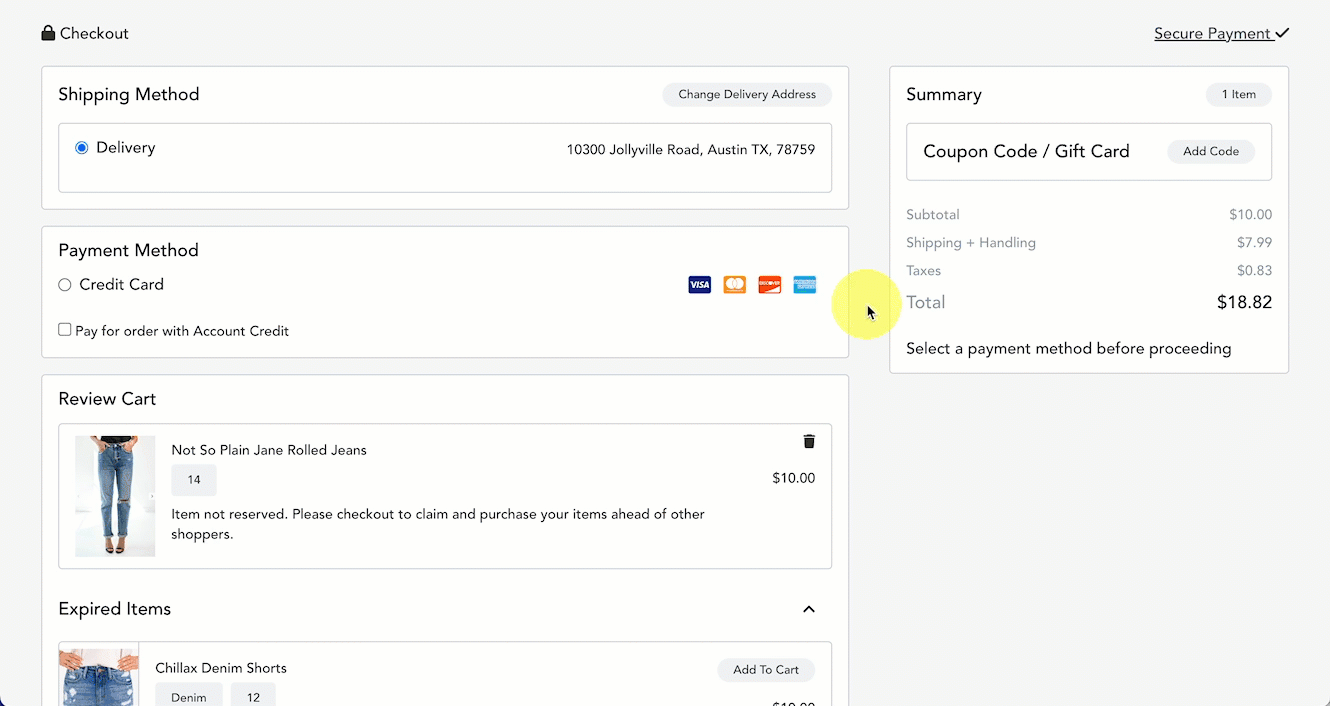Click the Discover card icon
1330x706 pixels.
pyautogui.click(x=769, y=285)
